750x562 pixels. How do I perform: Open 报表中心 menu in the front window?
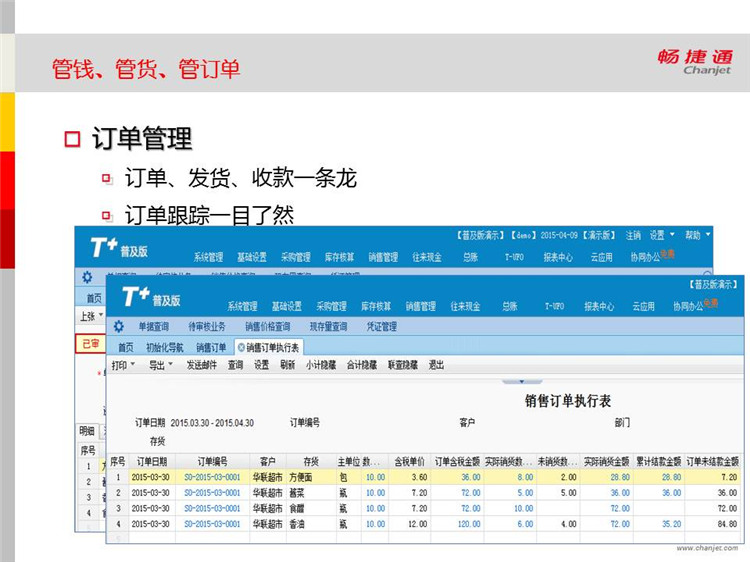tap(599, 306)
